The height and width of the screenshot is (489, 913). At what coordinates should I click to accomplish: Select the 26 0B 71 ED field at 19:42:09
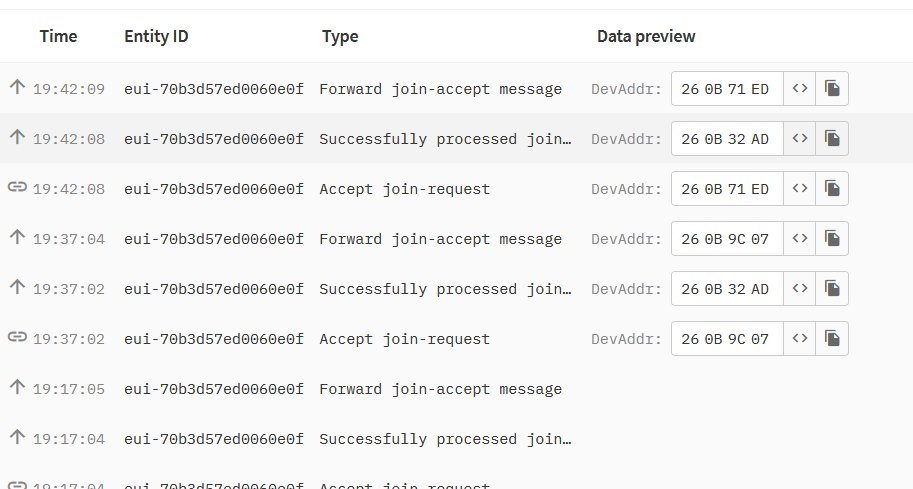click(x=727, y=88)
